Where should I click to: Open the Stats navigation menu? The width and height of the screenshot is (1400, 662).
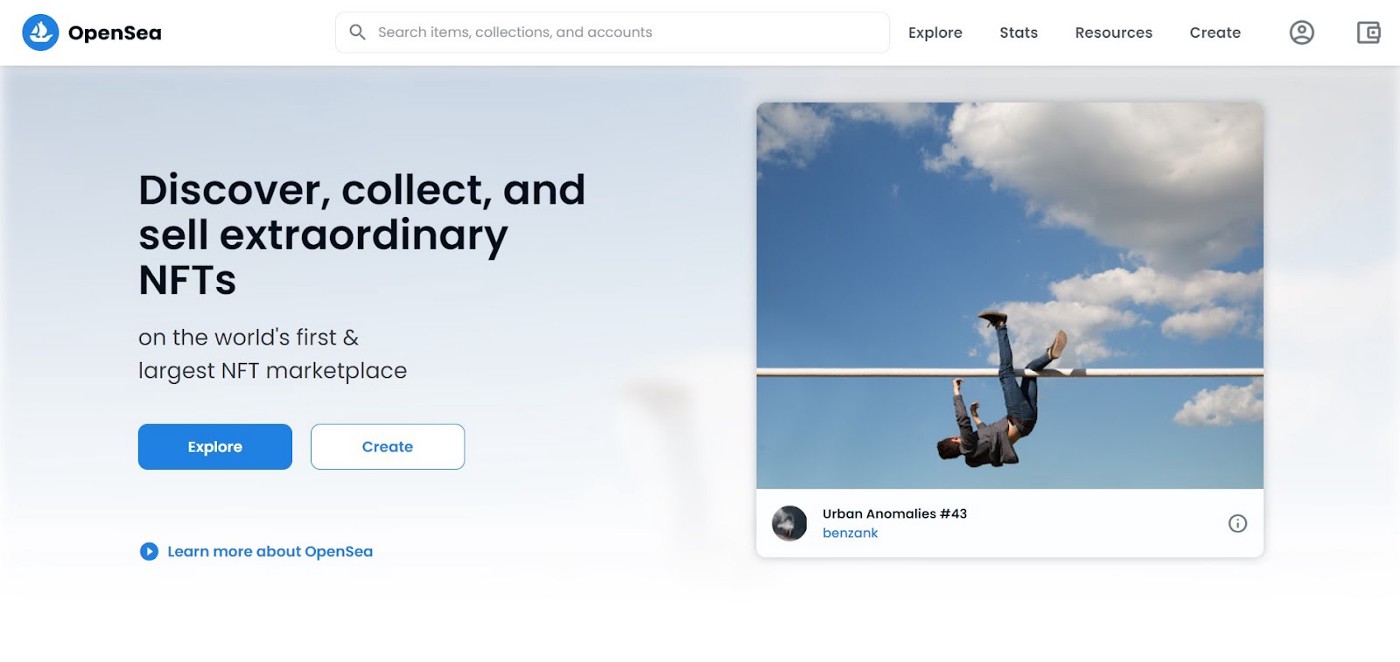pos(1018,33)
